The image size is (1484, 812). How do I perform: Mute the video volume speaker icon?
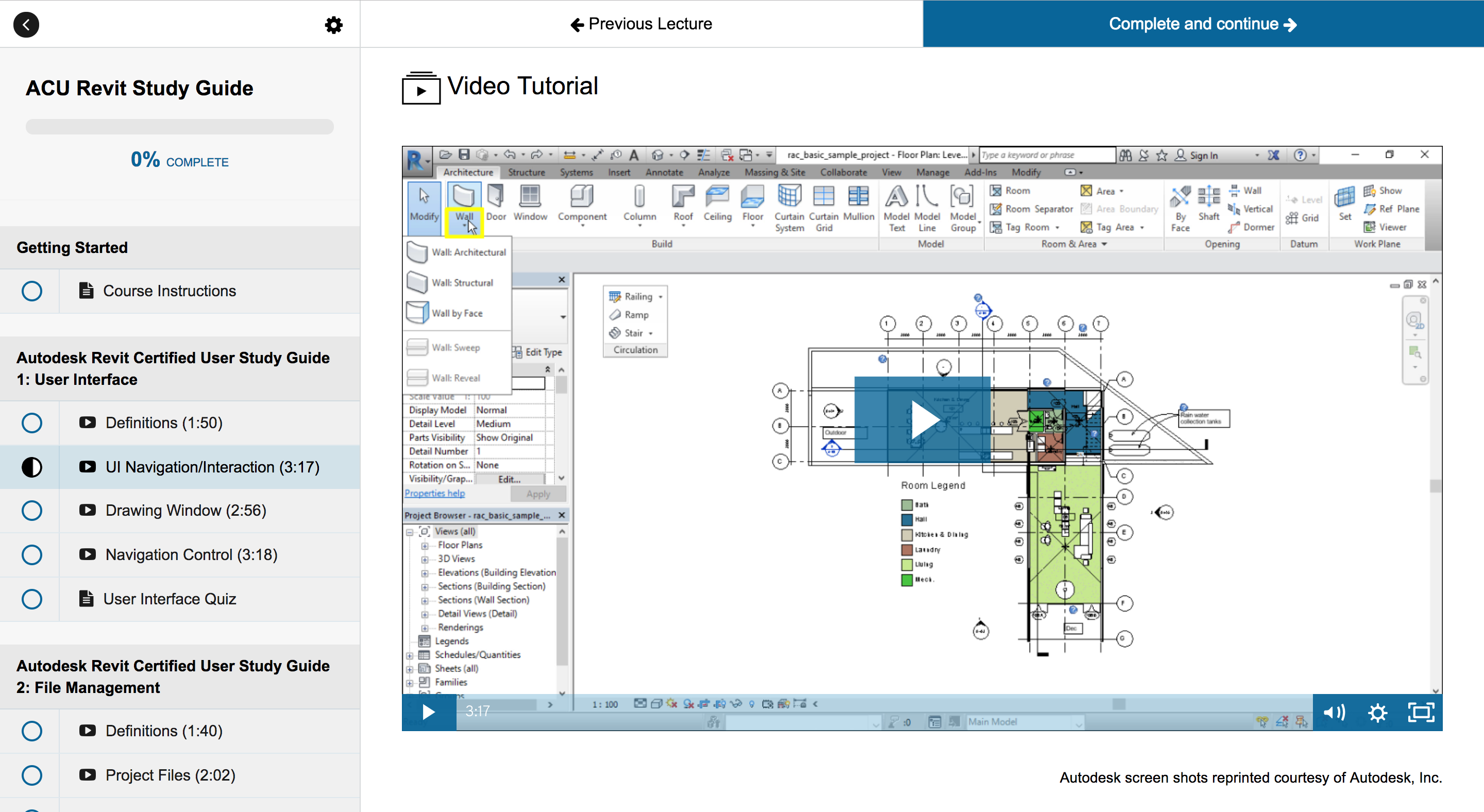click(x=1333, y=713)
